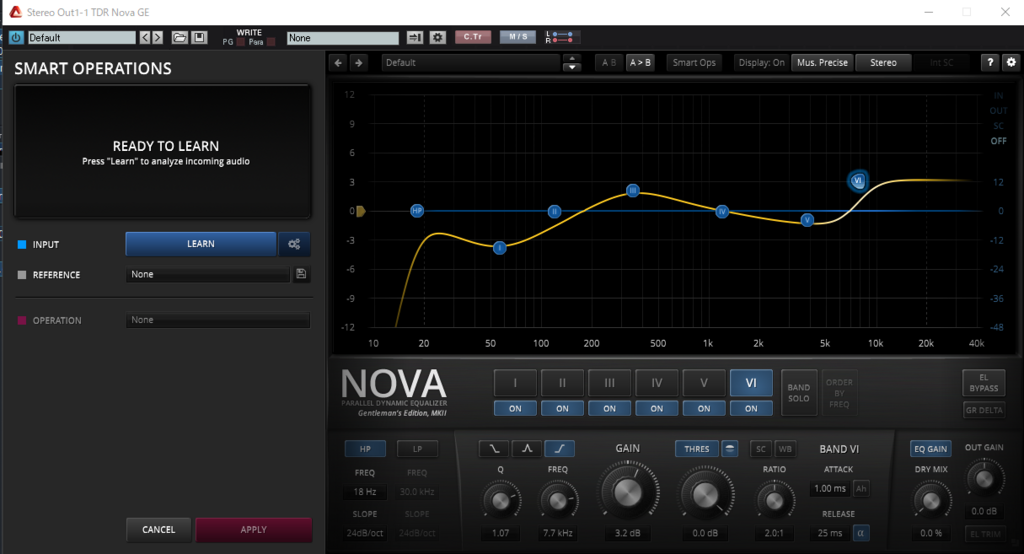Viewport: 1024px width, 554px height.
Task: Undo with the back arrow icon
Action: point(338,63)
